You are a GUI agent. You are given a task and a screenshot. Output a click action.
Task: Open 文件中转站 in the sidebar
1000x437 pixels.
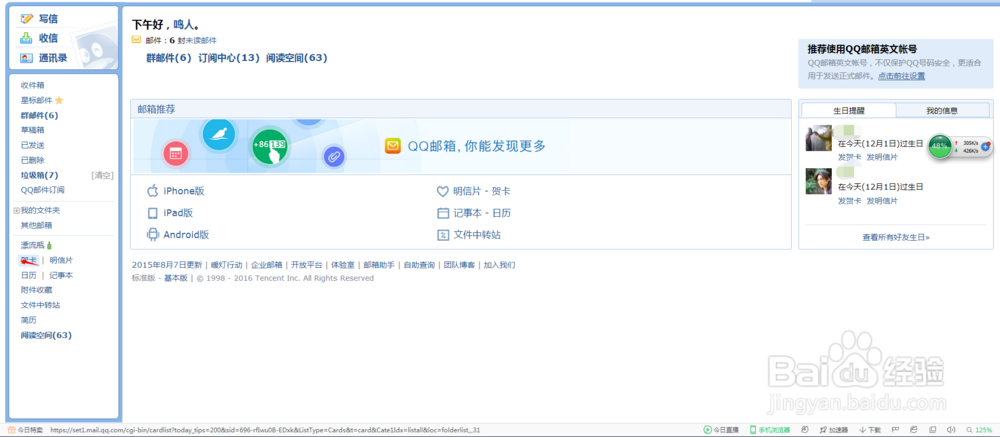[x=40, y=306]
